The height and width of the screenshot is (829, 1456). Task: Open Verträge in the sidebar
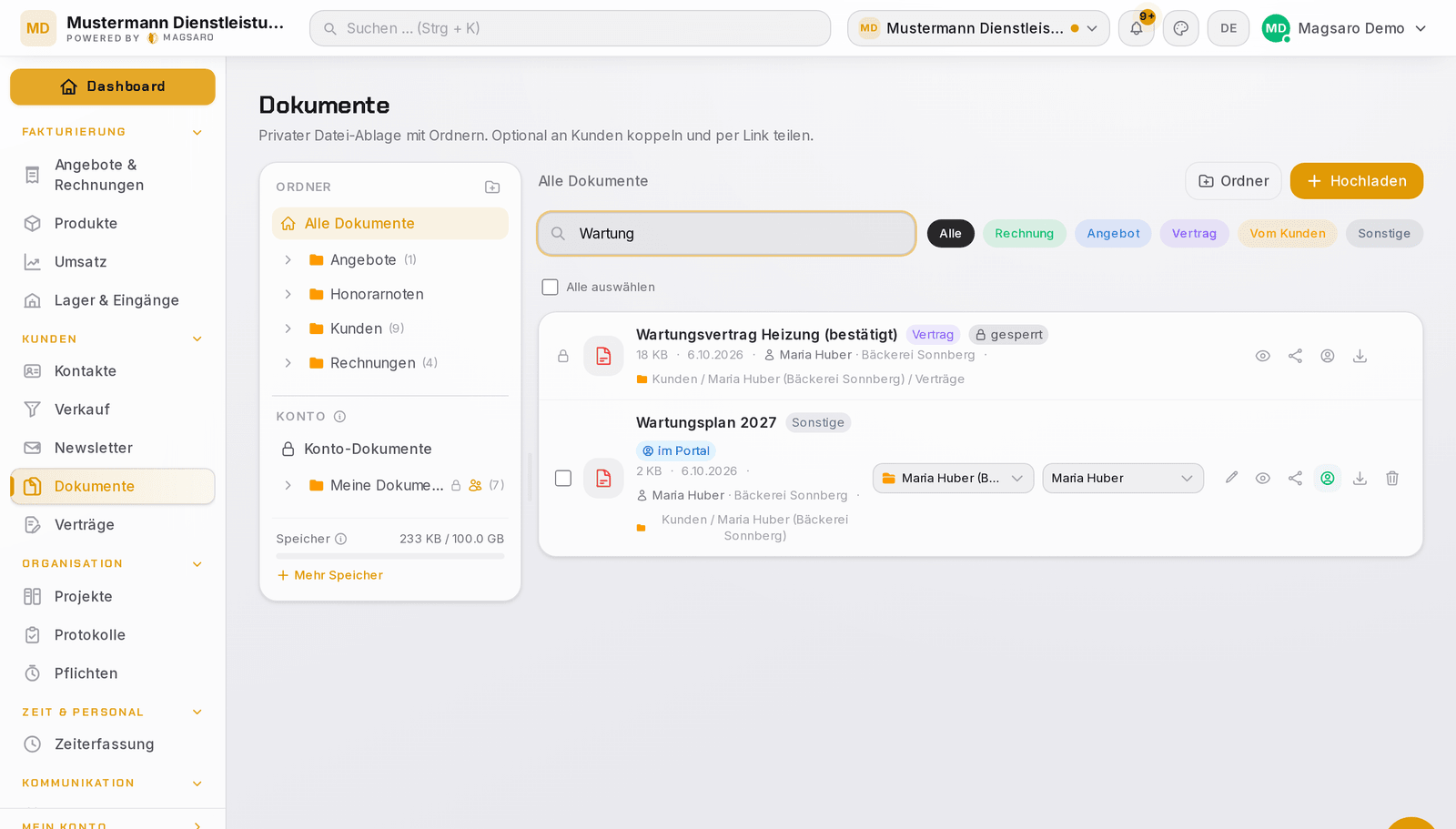(x=113, y=525)
